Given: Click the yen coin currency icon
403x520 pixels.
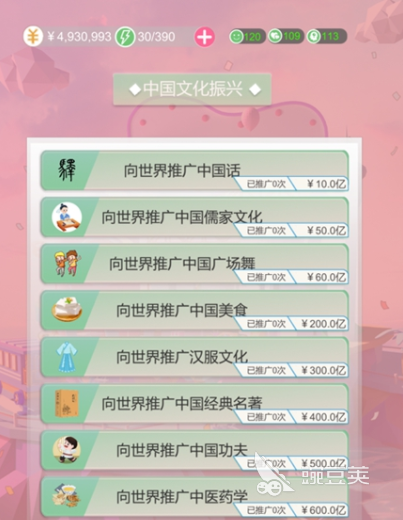Looking at the screenshot, I should pos(33,36).
